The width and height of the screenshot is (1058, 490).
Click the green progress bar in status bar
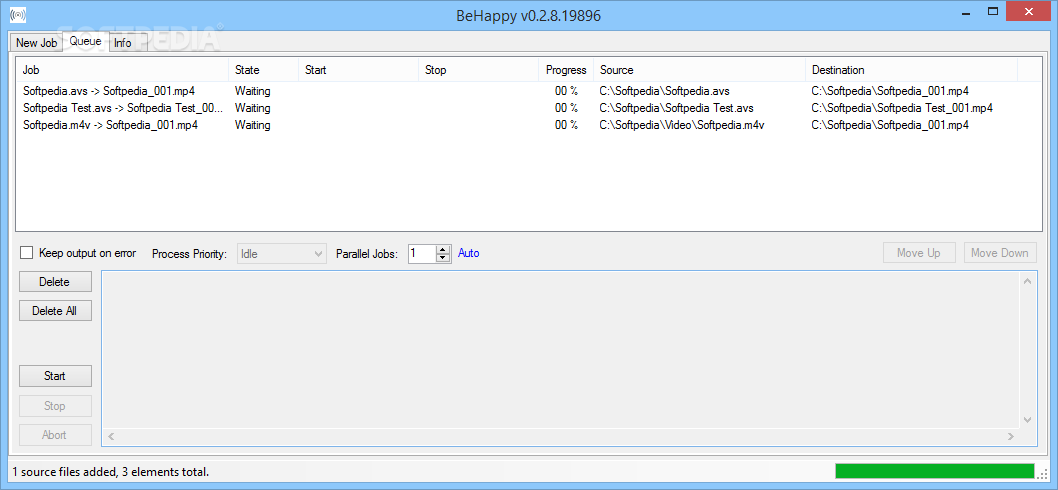point(935,471)
